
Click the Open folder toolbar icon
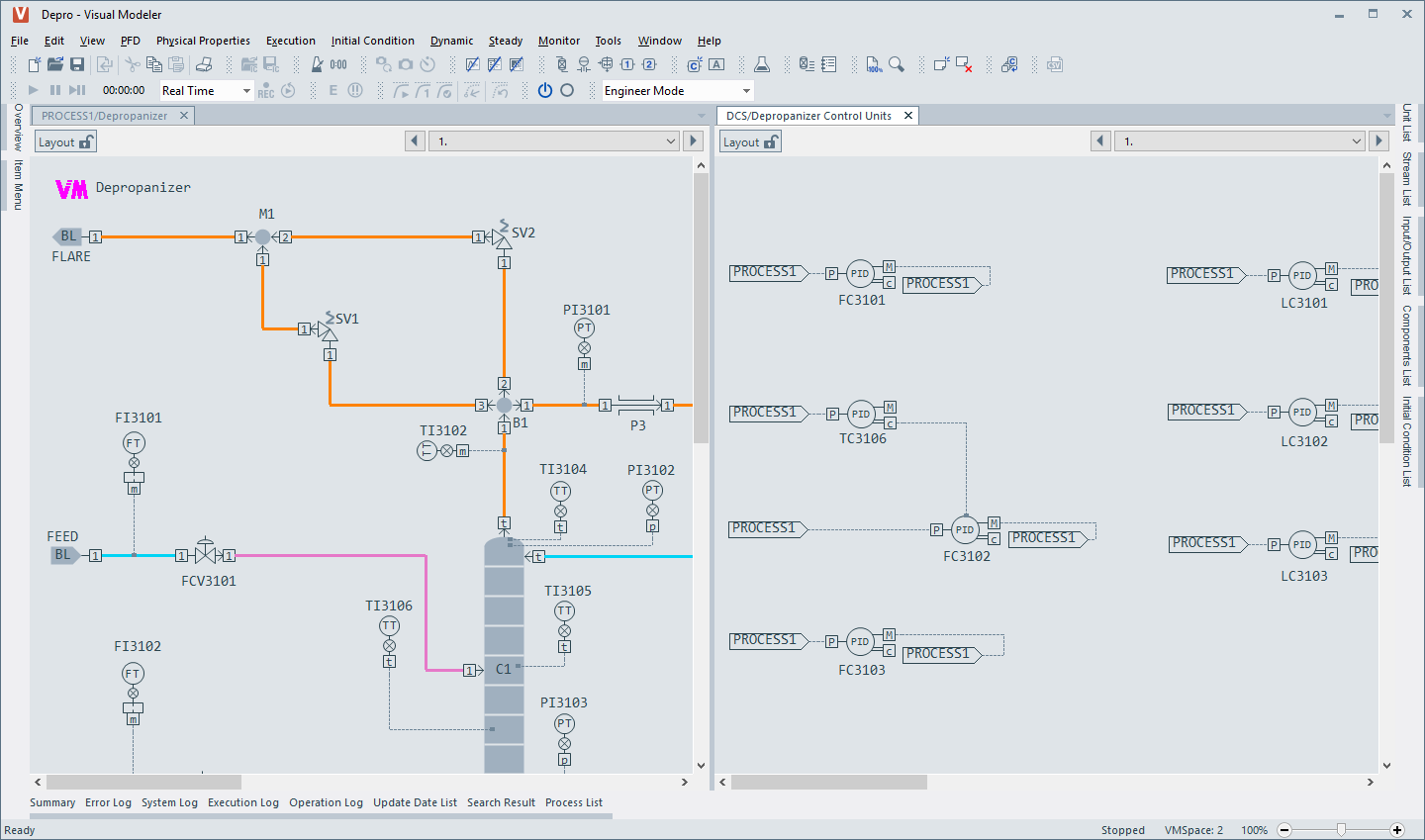click(55, 64)
